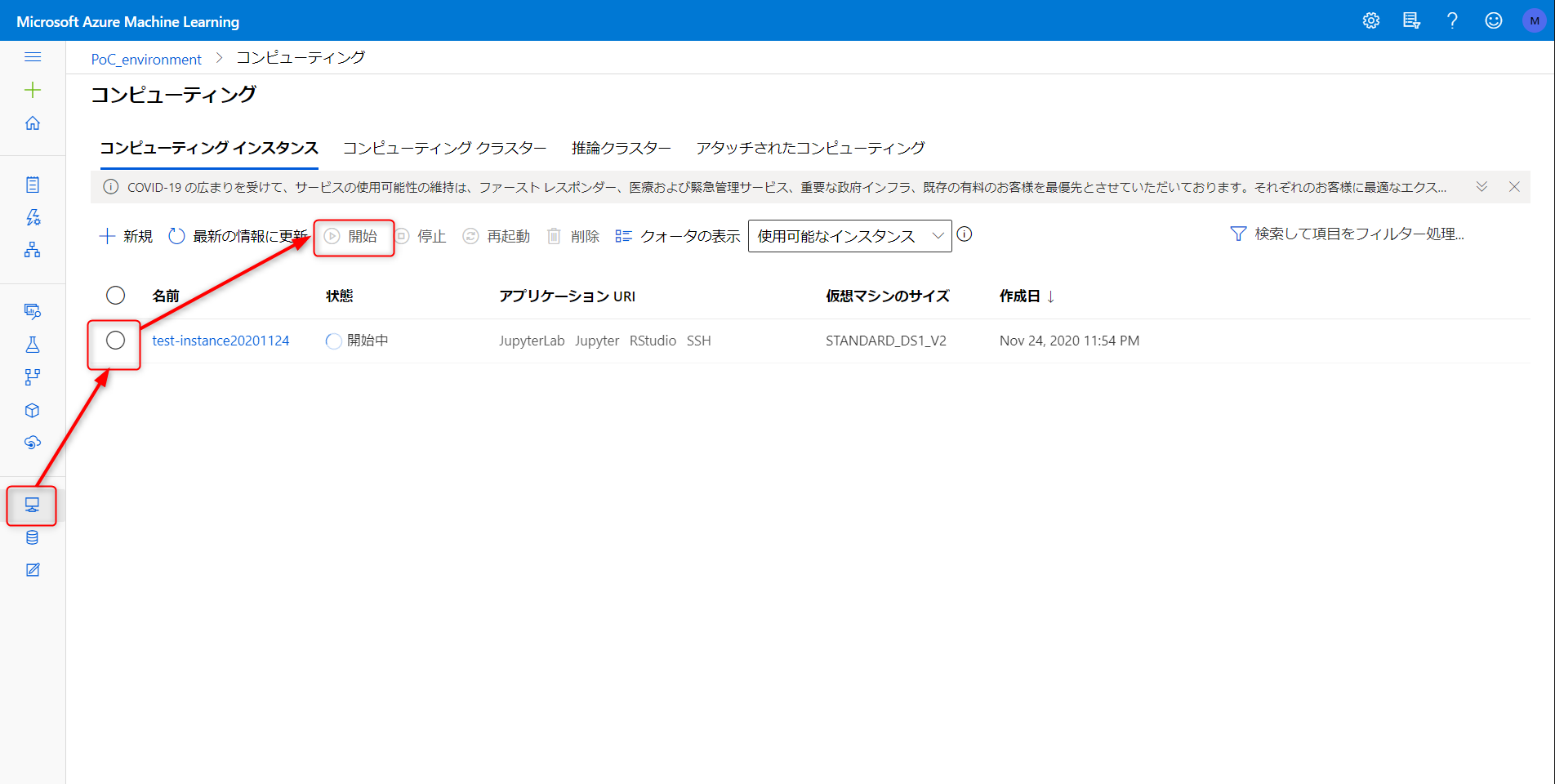Click the 開始 (Start) button
The width and height of the screenshot is (1555, 784).
pyautogui.click(x=350, y=236)
